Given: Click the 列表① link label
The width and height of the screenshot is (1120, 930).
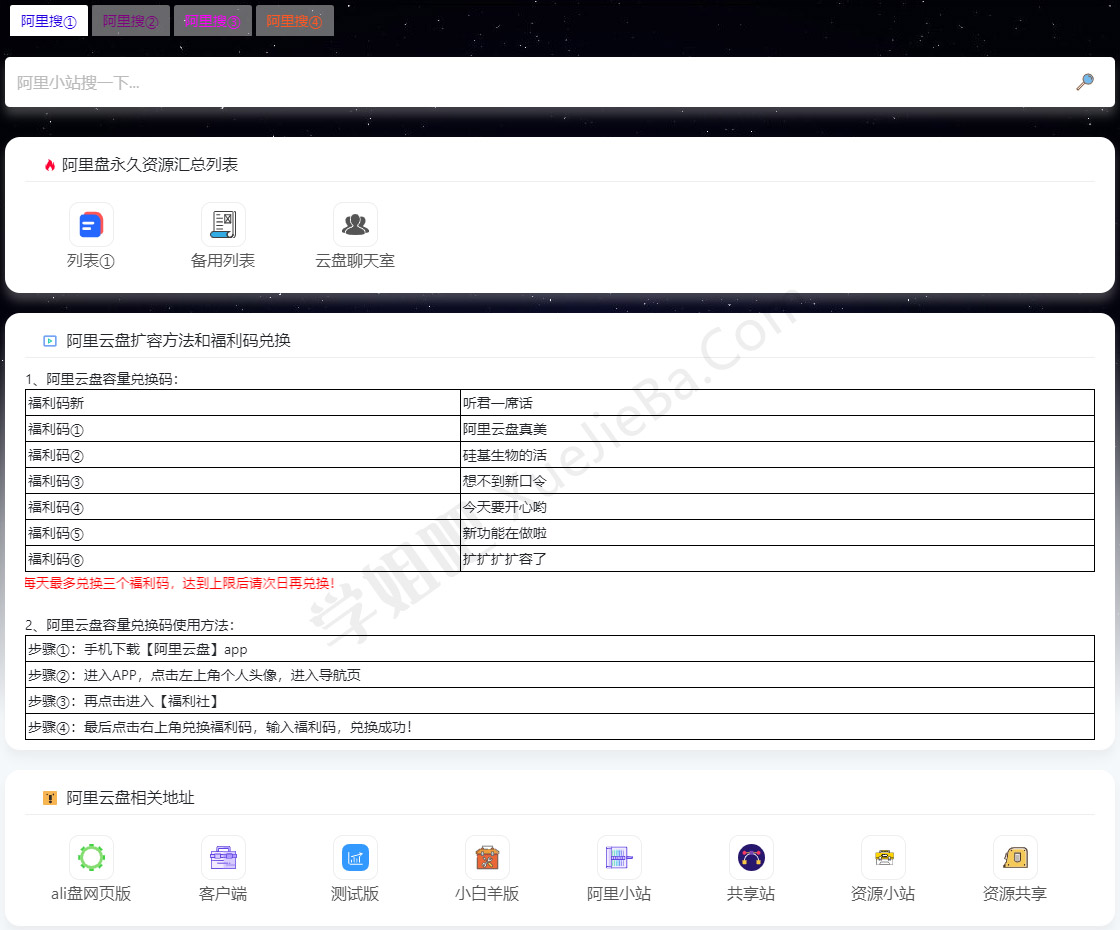Looking at the screenshot, I should point(91,261).
